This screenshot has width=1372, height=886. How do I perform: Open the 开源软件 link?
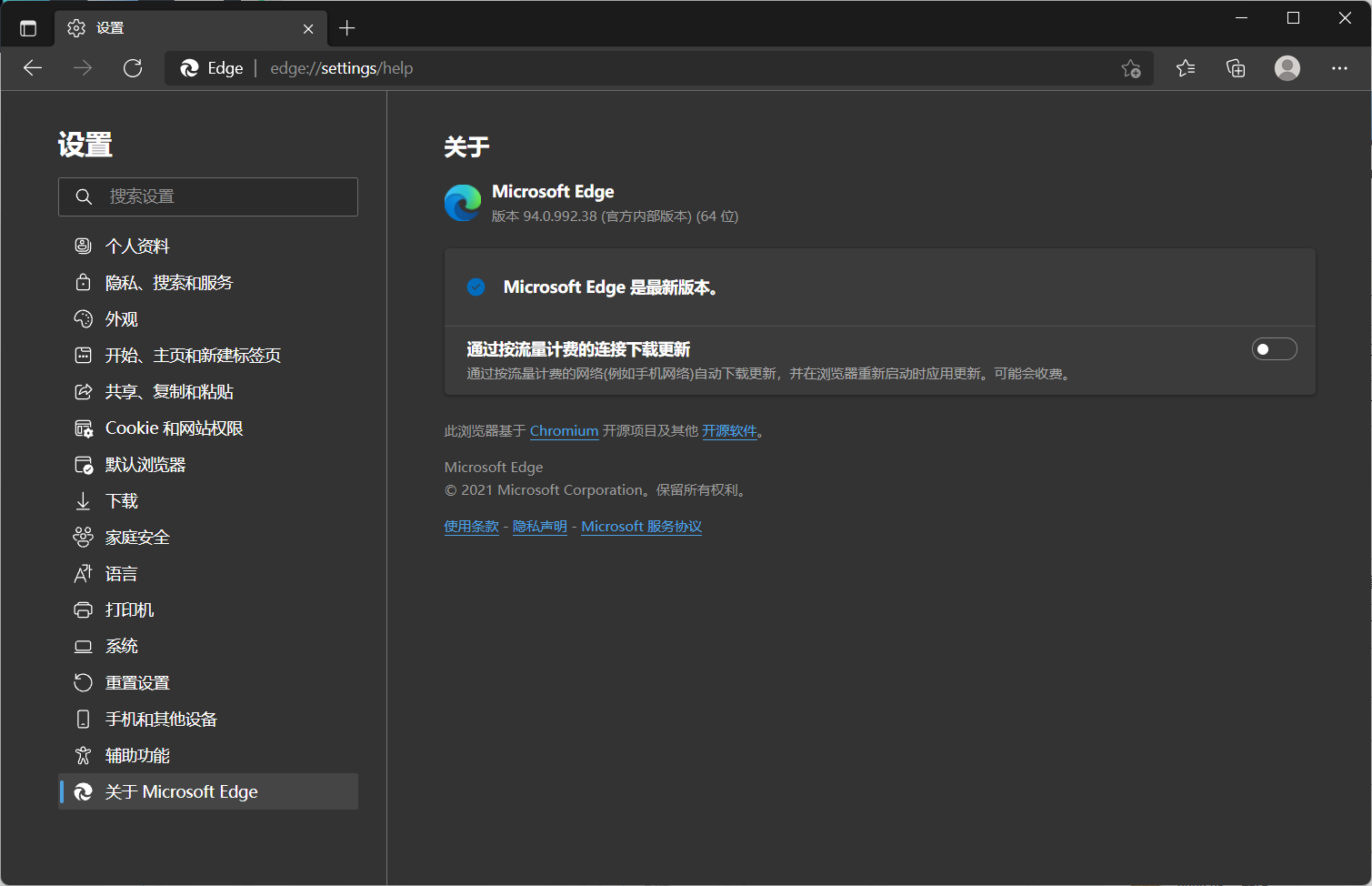click(729, 431)
